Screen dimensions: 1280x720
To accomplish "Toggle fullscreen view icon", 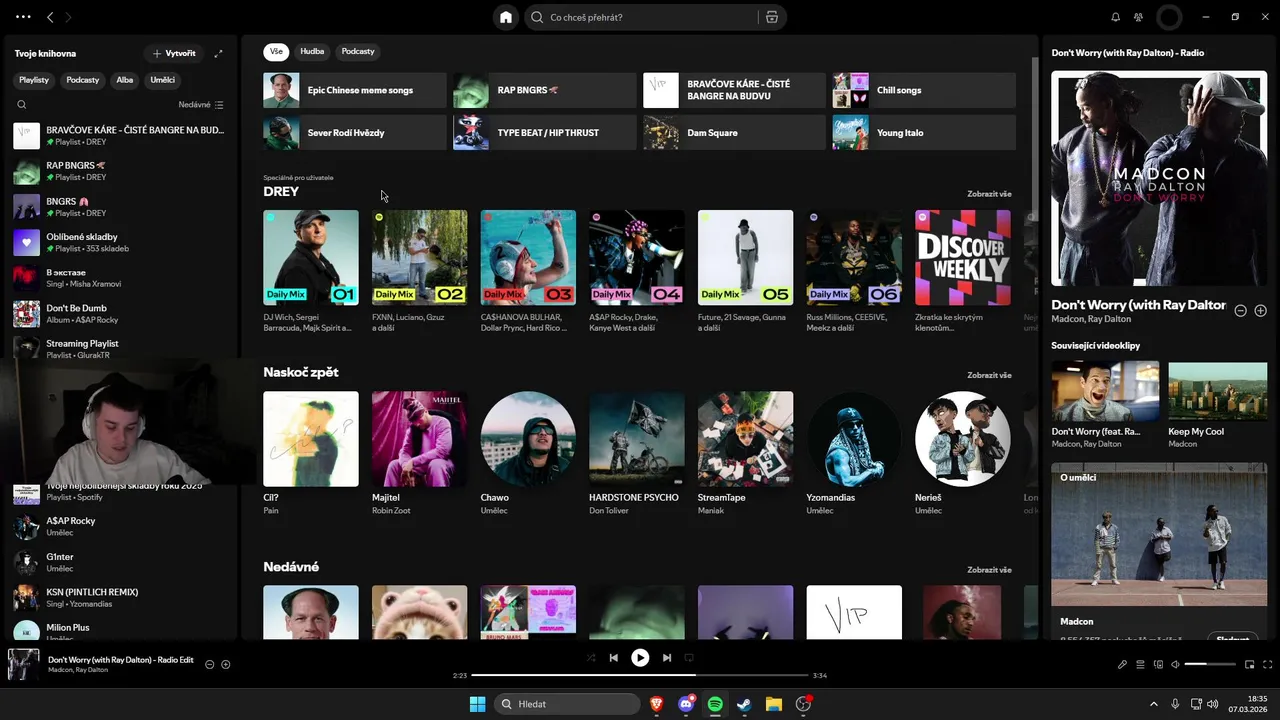I will tap(1267, 664).
